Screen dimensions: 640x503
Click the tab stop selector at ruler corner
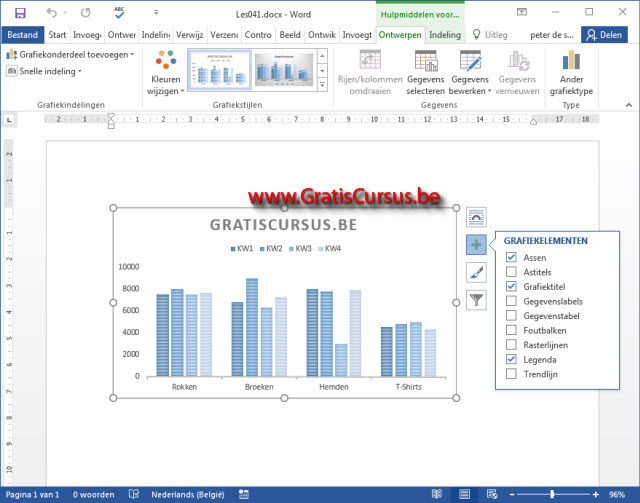9,120
